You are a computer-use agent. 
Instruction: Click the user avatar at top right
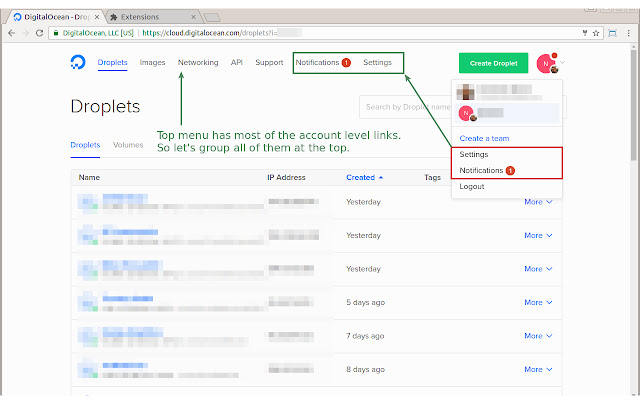click(x=547, y=63)
